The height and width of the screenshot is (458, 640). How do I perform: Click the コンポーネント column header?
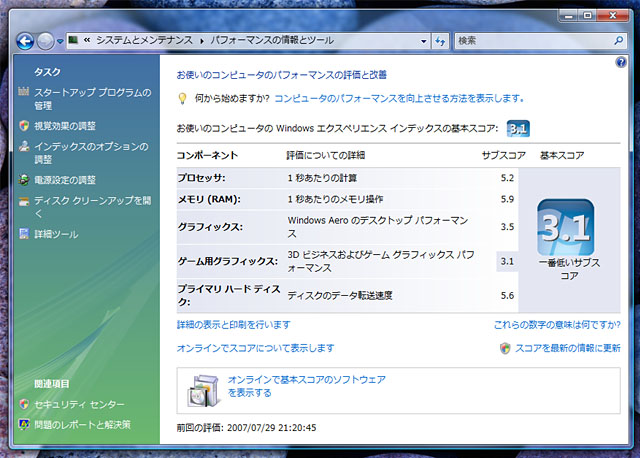click(207, 156)
